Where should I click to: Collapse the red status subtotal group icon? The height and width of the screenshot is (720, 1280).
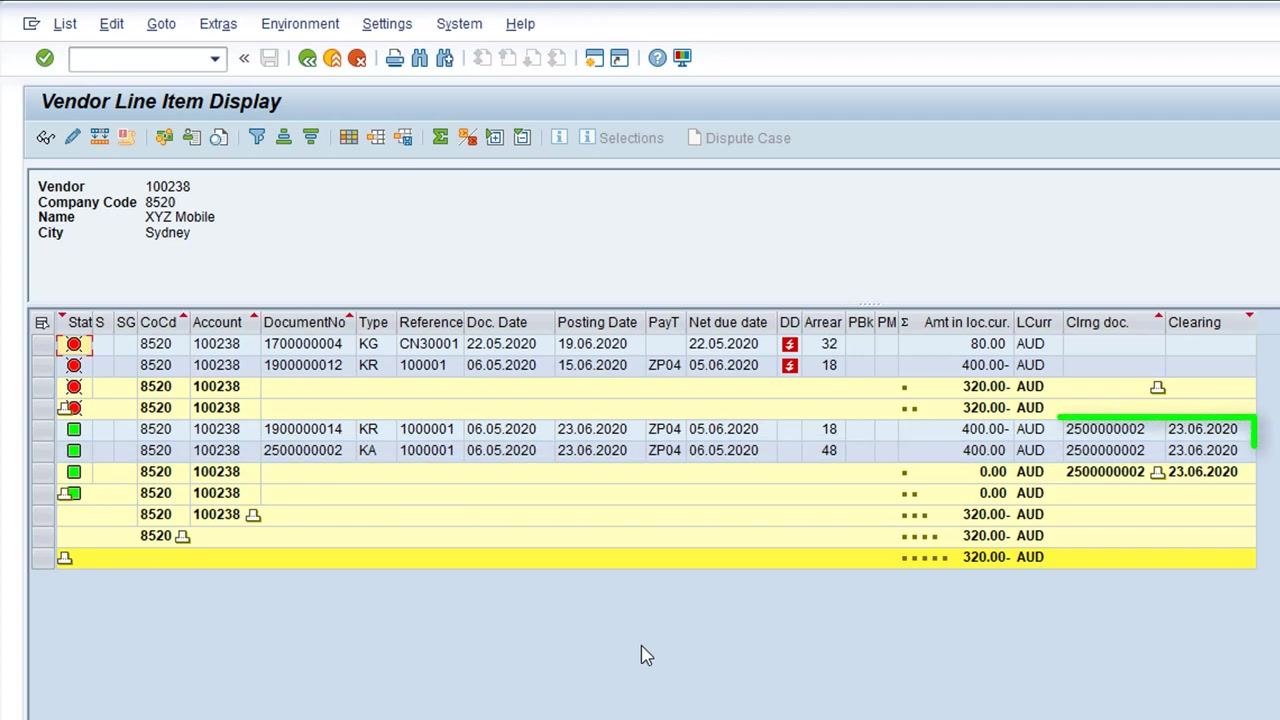point(64,408)
